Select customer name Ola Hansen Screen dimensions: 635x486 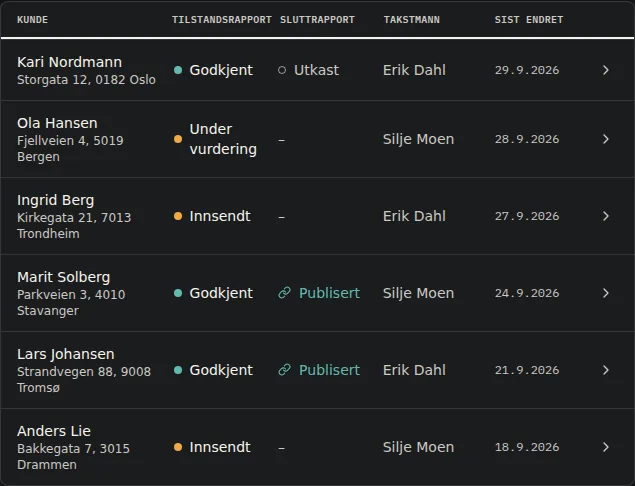pyautogui.click(x=57, y=123)
